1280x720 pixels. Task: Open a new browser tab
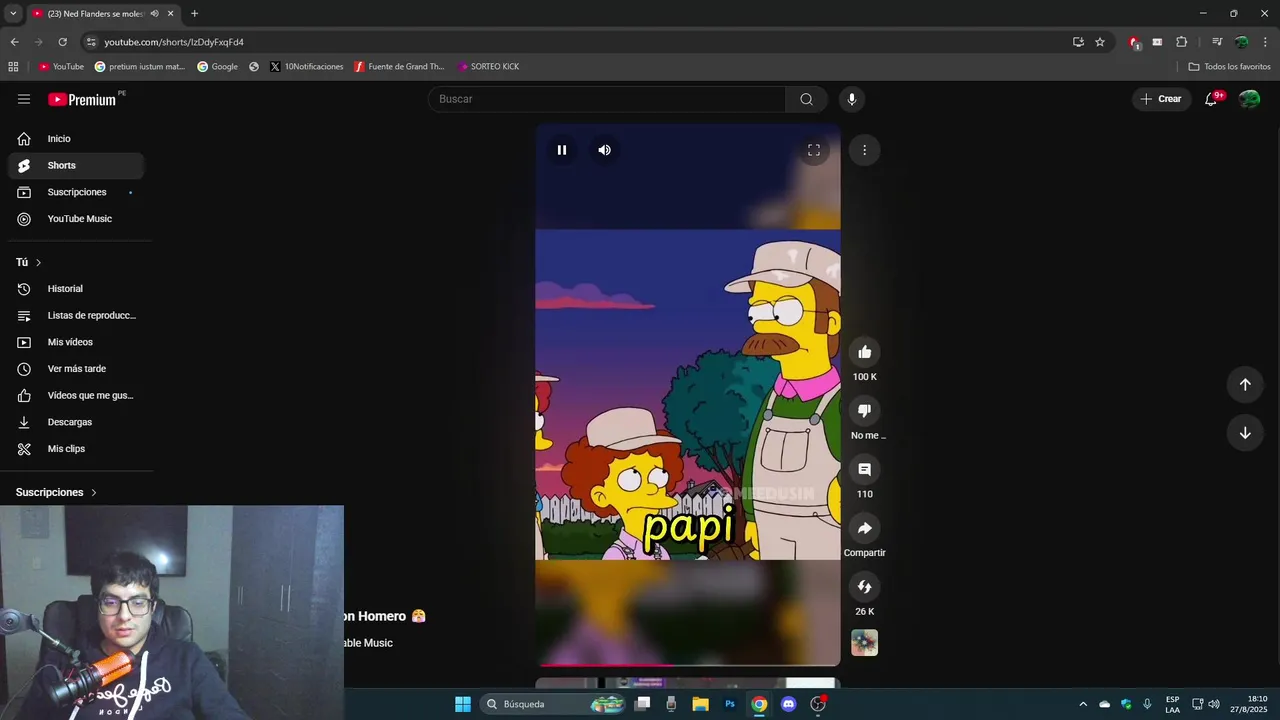[x=194, y=13]
